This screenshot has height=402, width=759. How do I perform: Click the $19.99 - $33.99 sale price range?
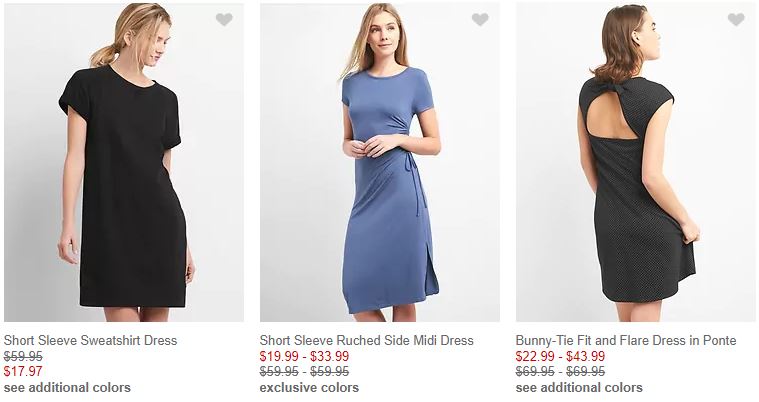(304, 355)
